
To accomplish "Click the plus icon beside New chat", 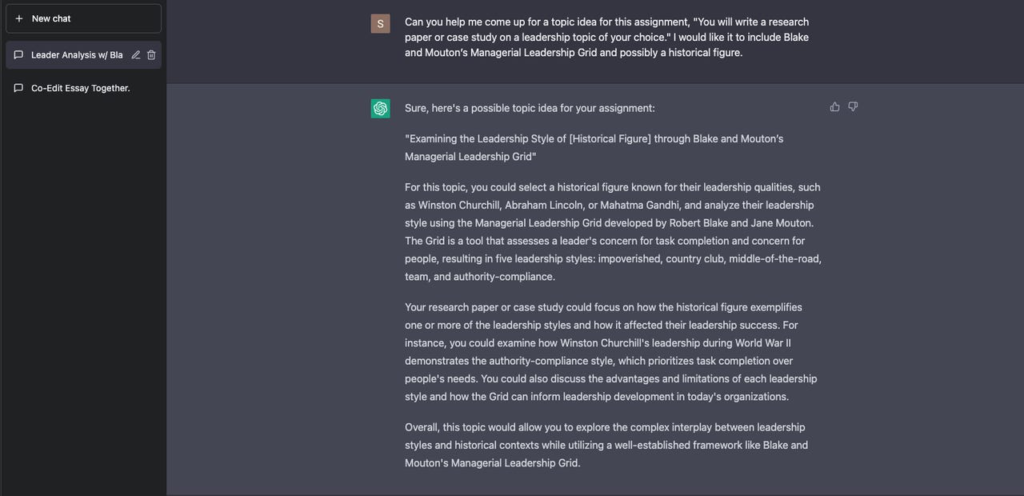I will (x=19, y=18).
